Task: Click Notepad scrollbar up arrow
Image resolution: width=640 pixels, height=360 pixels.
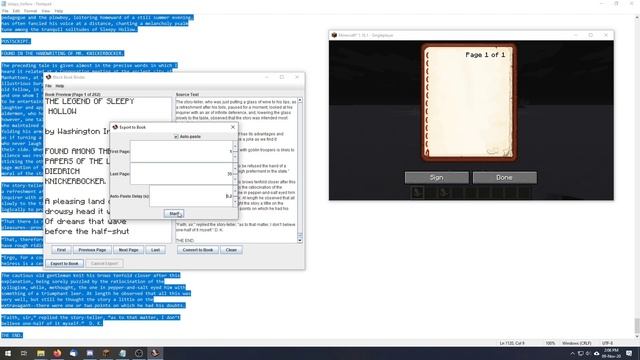Action: [x=637, y=18]
